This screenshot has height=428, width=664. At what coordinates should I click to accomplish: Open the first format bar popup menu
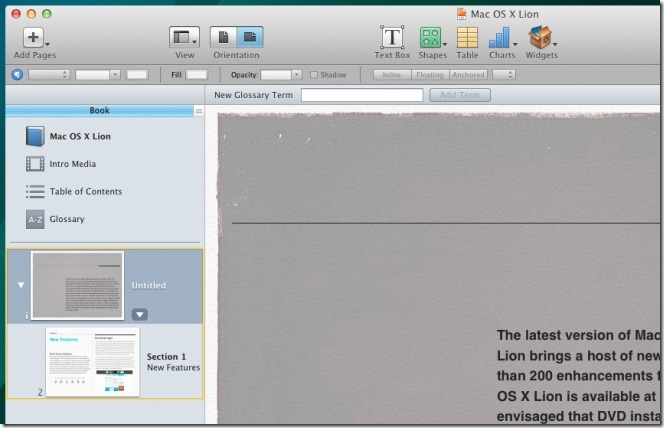49,75
